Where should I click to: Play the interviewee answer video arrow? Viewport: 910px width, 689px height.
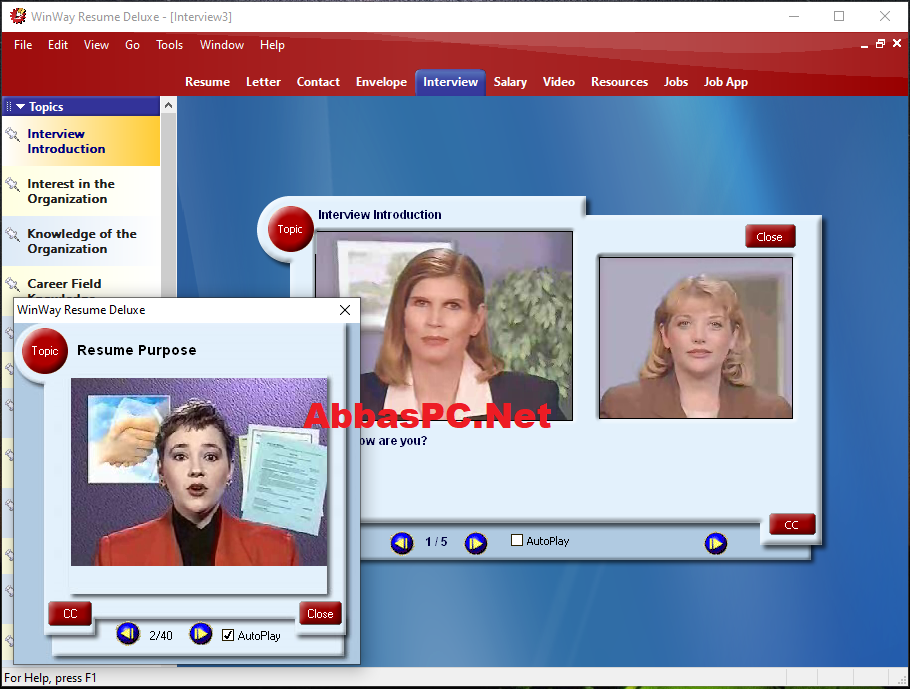pos(716,543)
